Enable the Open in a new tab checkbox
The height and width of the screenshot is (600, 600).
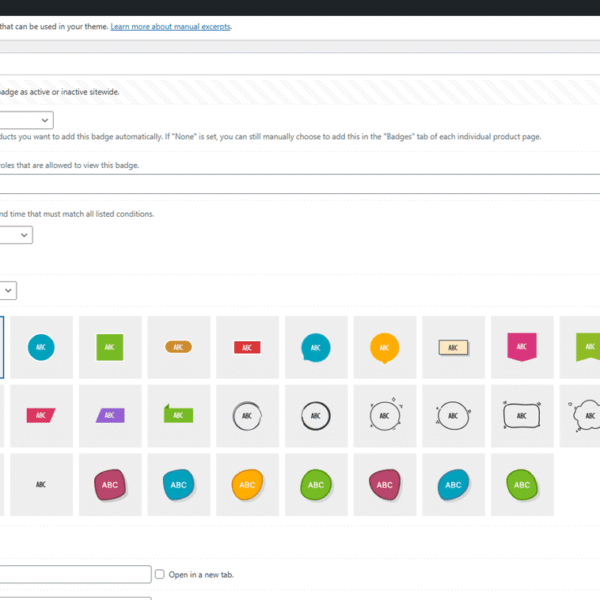coord(160,574)
